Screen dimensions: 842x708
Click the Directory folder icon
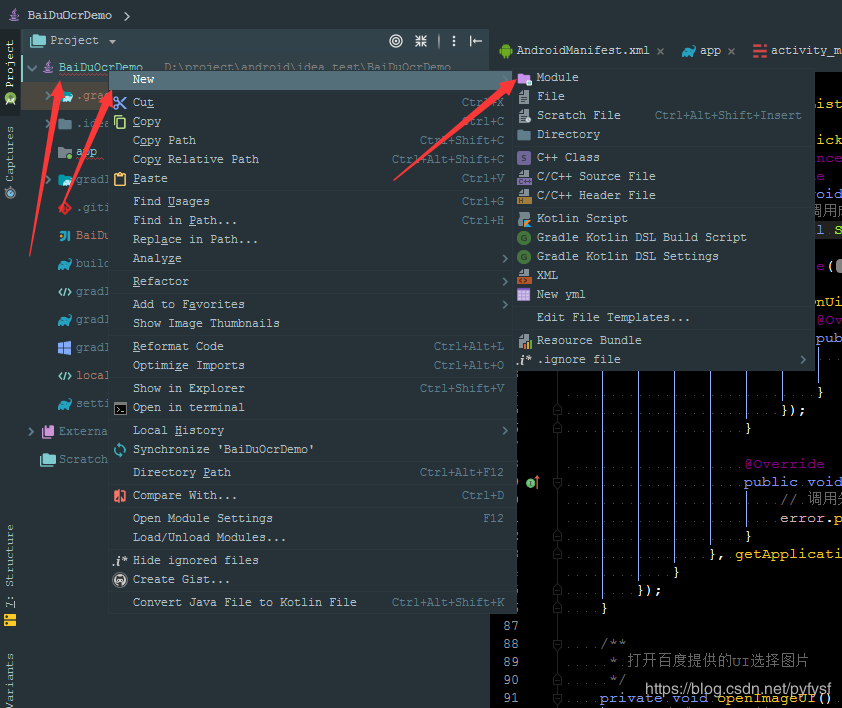(x=524, y=135)
